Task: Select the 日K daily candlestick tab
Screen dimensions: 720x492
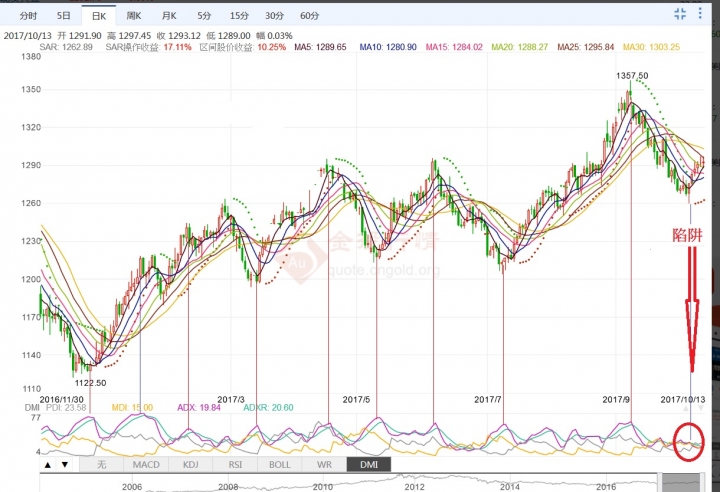Action: coord(98,16)
